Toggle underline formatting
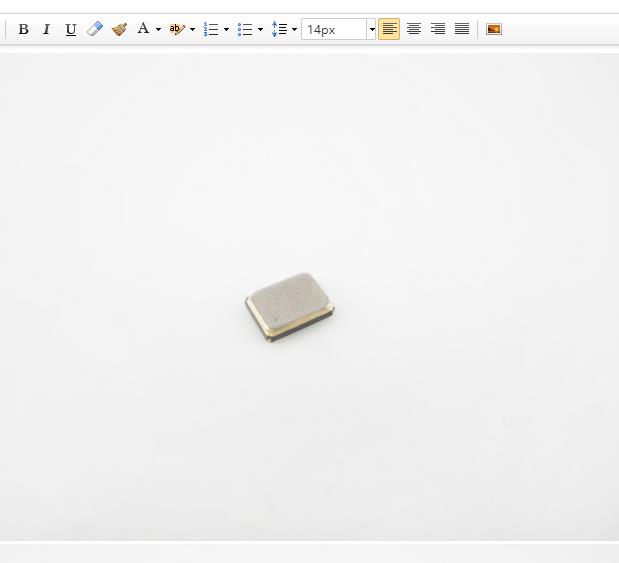This screenshot has height=563, width=619. pos(70,29)
